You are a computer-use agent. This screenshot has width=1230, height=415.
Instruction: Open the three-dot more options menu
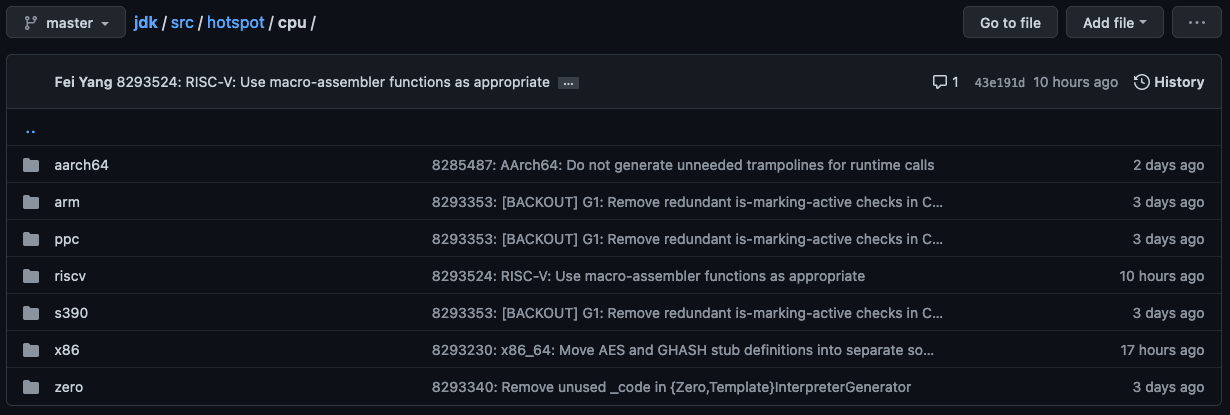point(1197,22)
